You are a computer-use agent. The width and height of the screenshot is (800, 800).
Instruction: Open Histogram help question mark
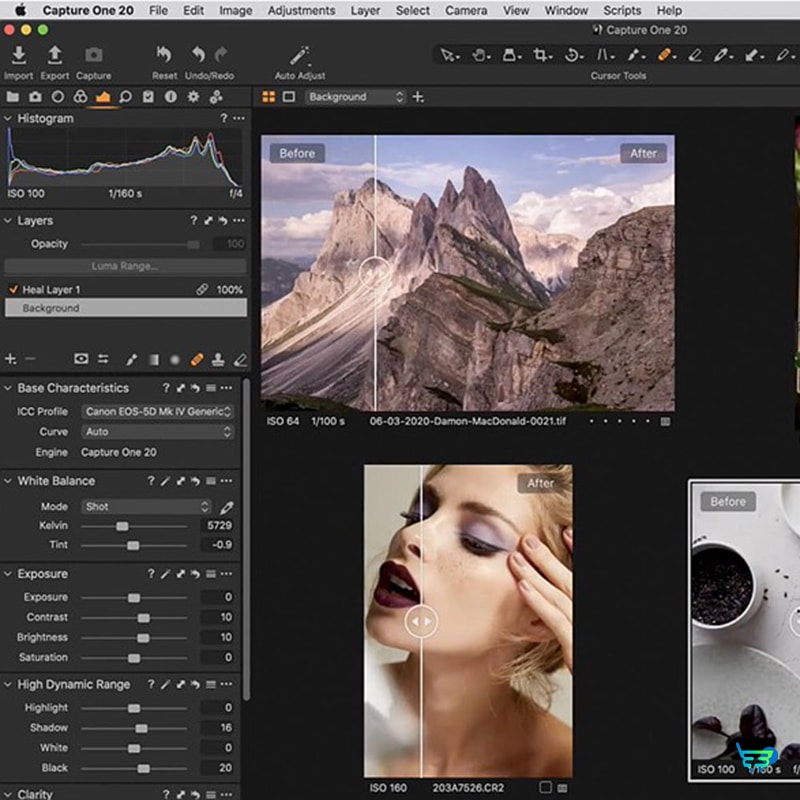[x=223, y=118]
